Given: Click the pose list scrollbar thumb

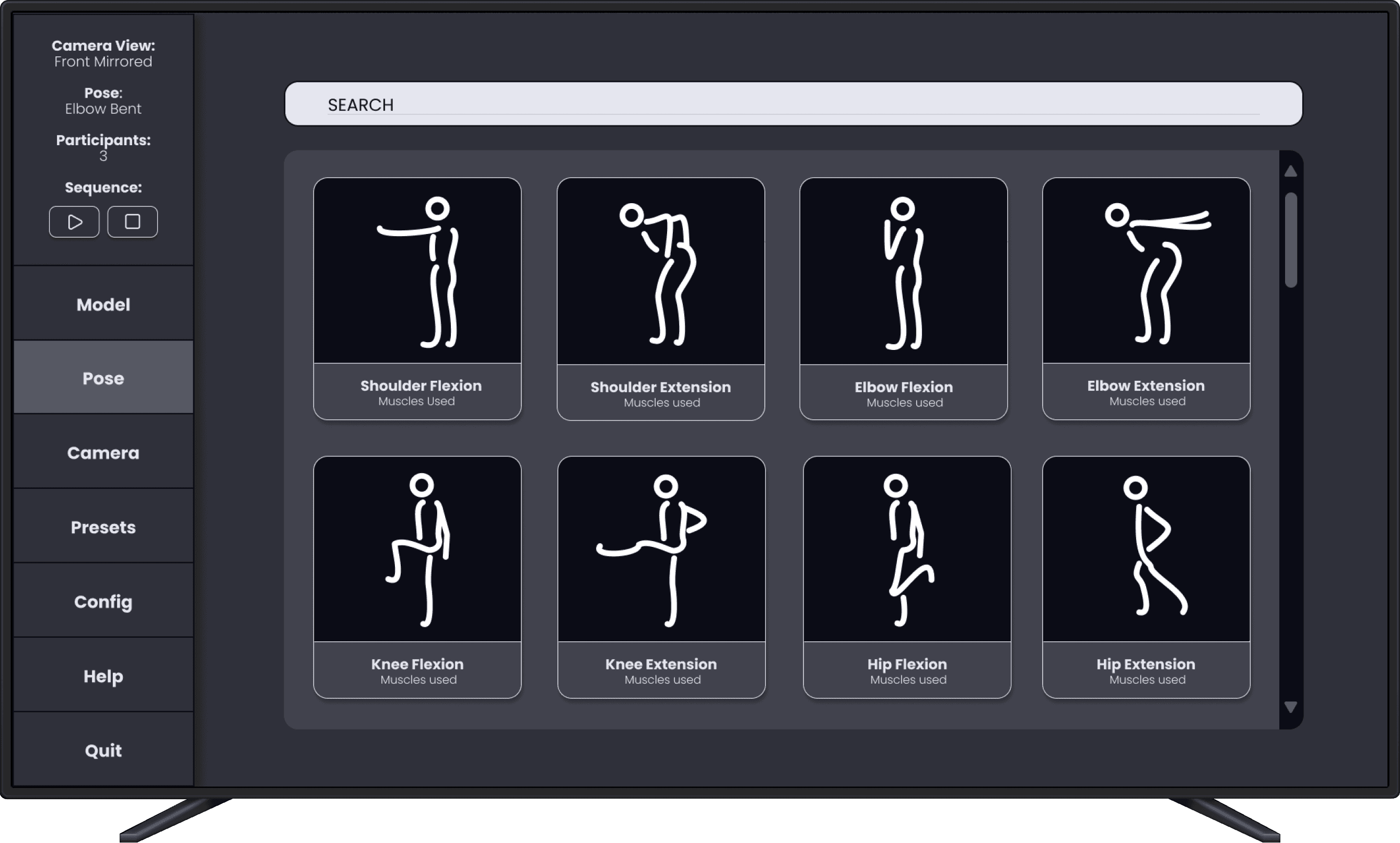Looking at the screenshot, I should [1290, 240].
